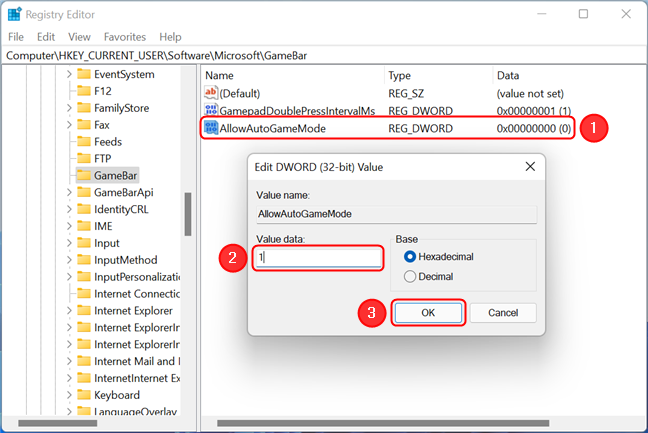Open the Edit menu
This screenshot has width=648, height=433.
46,37
